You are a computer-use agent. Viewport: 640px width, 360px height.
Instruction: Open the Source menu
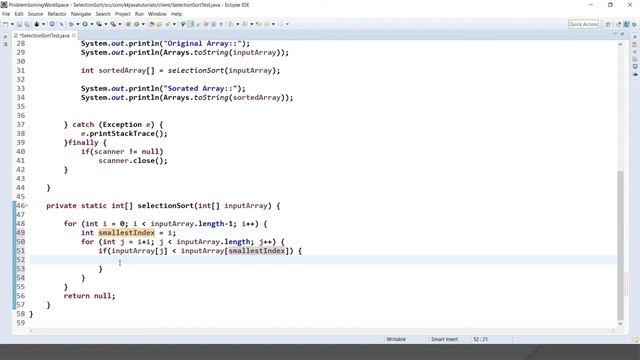(x=35, y=14)
